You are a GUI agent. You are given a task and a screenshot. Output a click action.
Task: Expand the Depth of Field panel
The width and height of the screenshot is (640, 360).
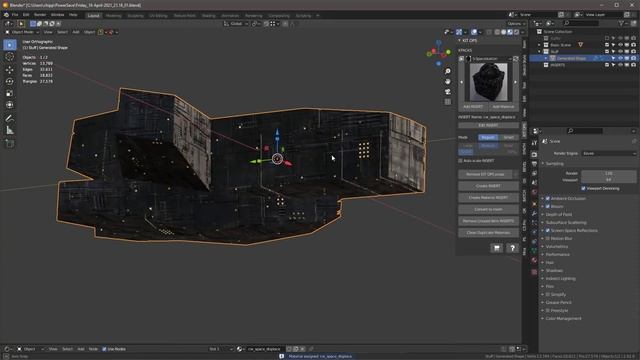[558, 214]
